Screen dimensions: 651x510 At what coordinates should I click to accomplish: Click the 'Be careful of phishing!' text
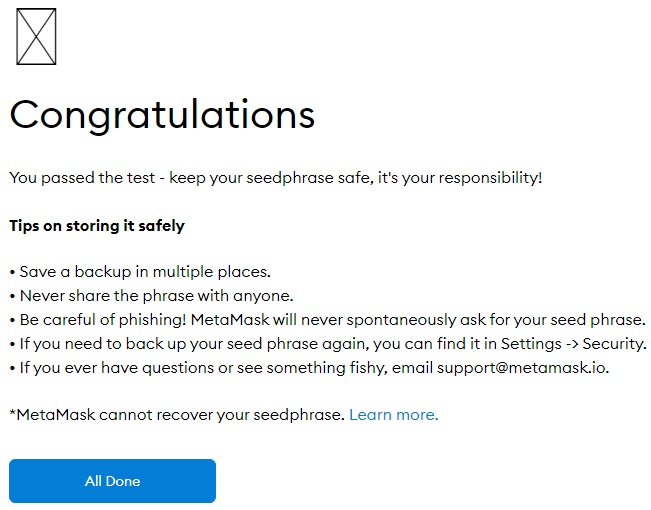click(x=103, y=320)
